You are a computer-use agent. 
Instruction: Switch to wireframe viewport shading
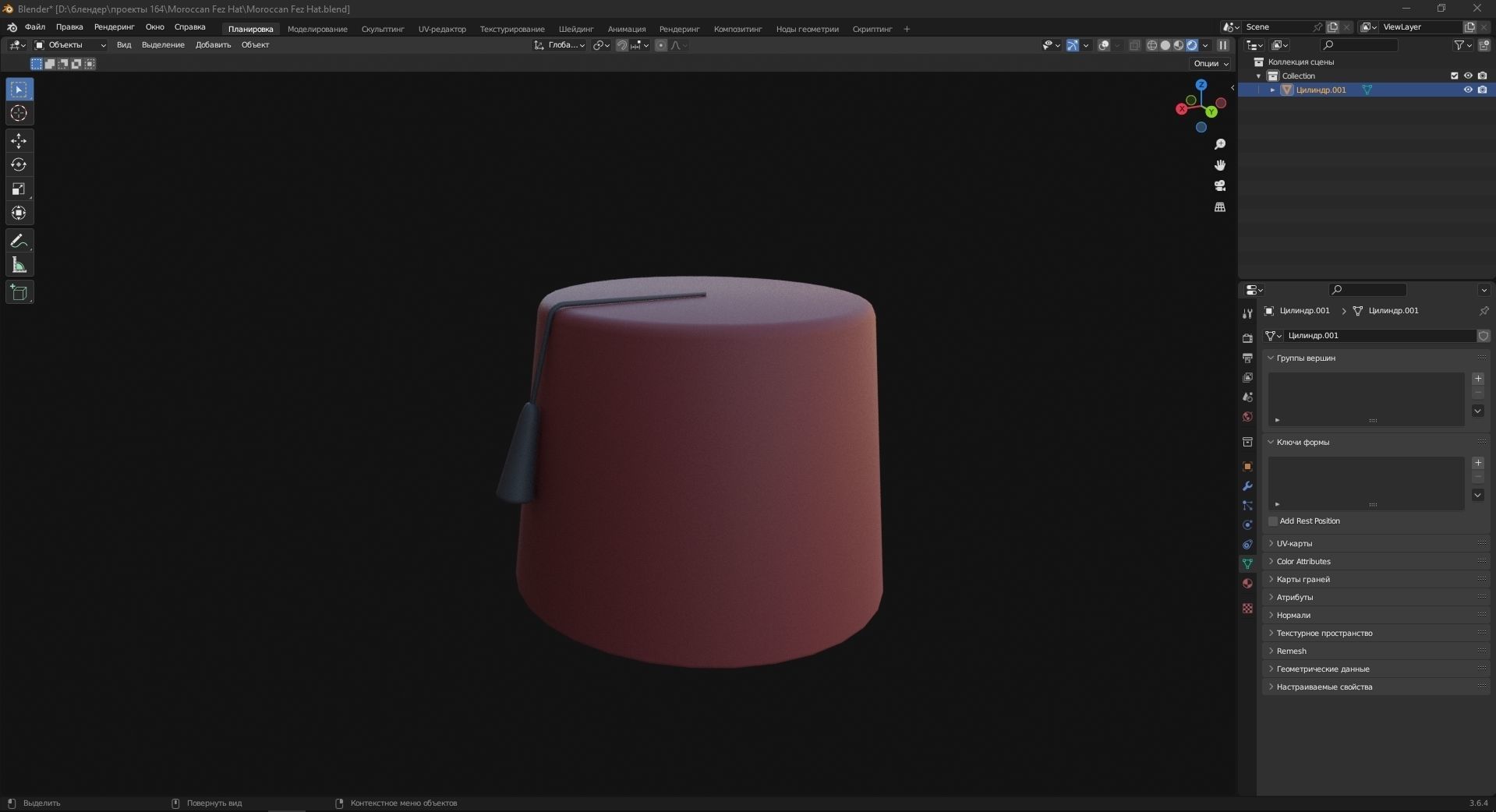(x=1151, y=45)
